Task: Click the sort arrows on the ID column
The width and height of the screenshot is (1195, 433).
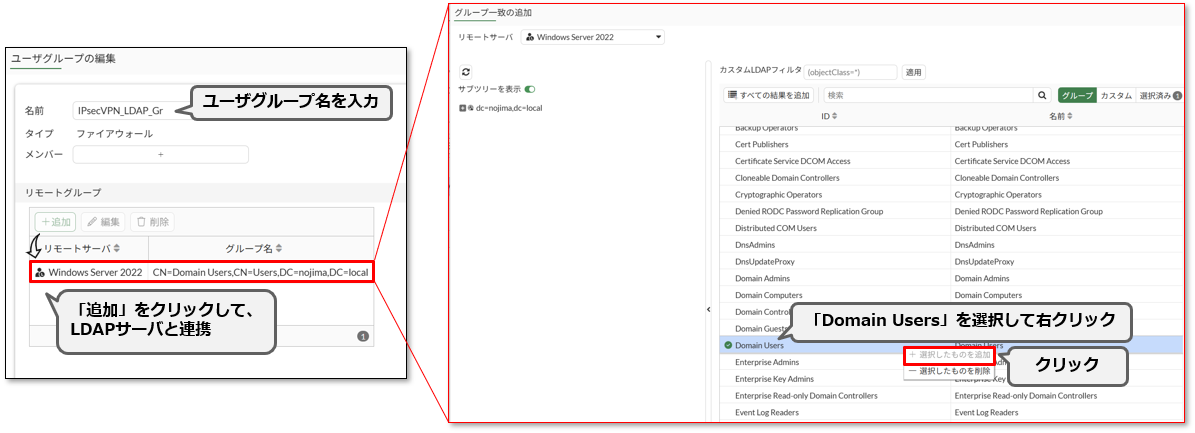Action: (x=835, y=117)
